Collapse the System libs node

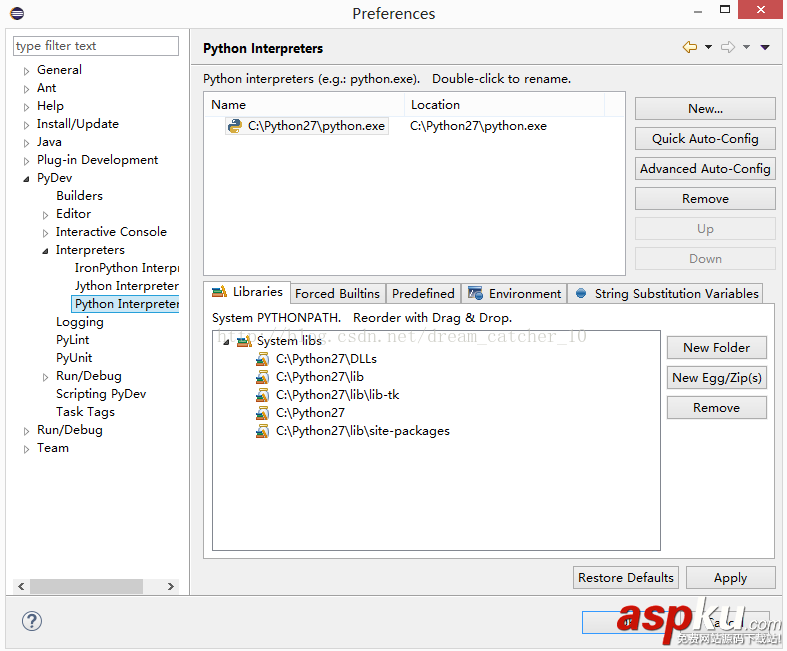226,342
